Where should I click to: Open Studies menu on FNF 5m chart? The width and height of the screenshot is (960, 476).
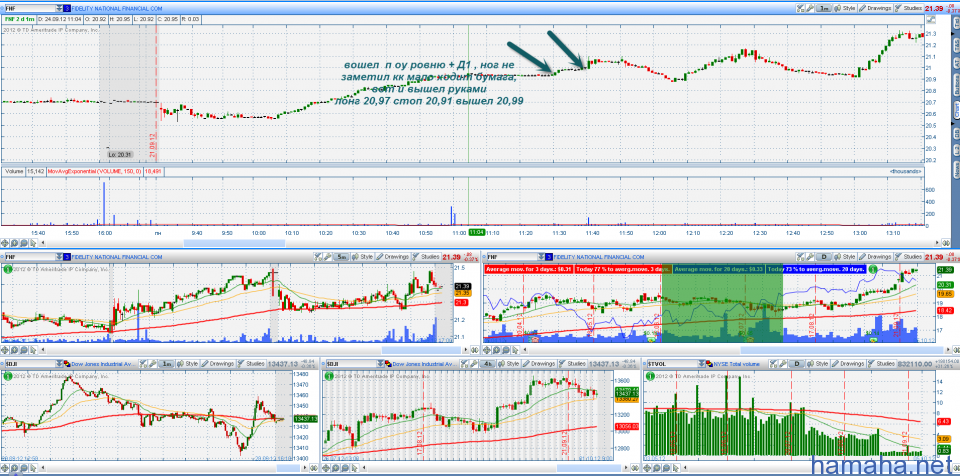pyautogui.click(x=426, y=257)
